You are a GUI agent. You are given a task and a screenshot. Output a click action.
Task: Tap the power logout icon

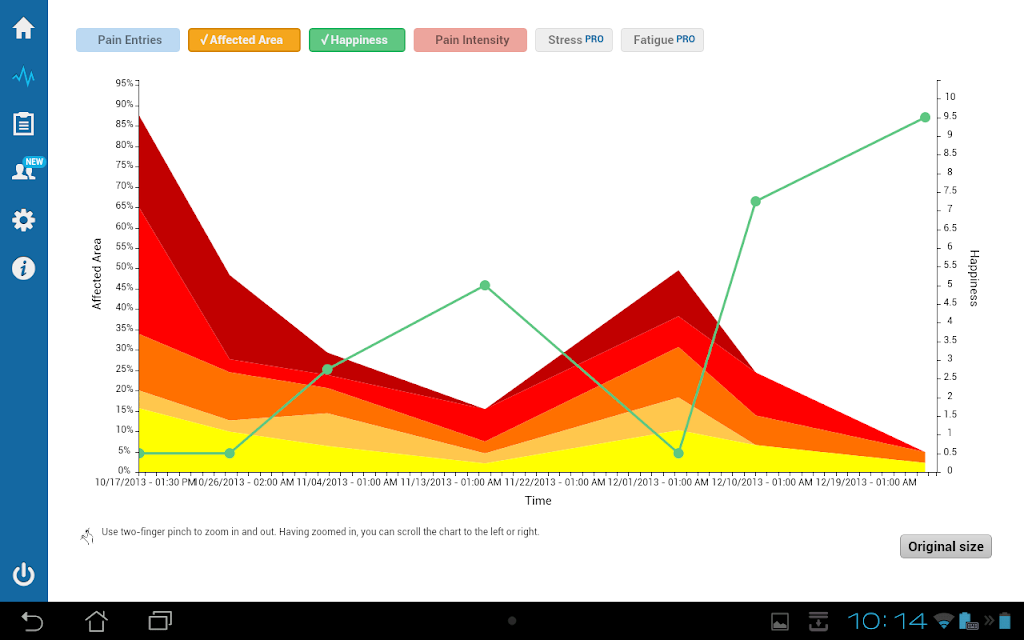(24, 574)
